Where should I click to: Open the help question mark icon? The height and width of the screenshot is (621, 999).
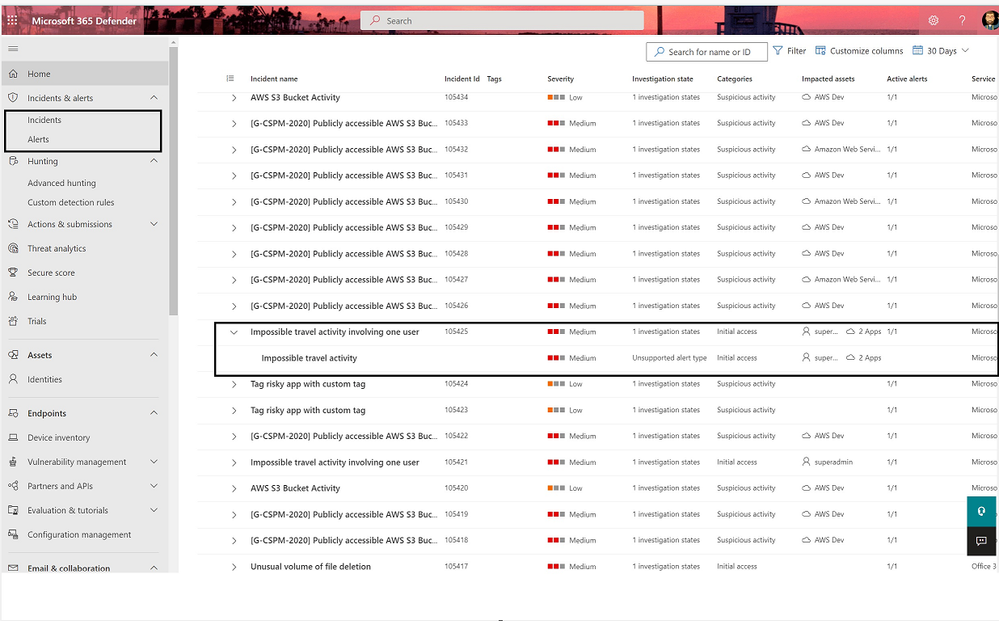pyautogui.click(x=962, y=20)
